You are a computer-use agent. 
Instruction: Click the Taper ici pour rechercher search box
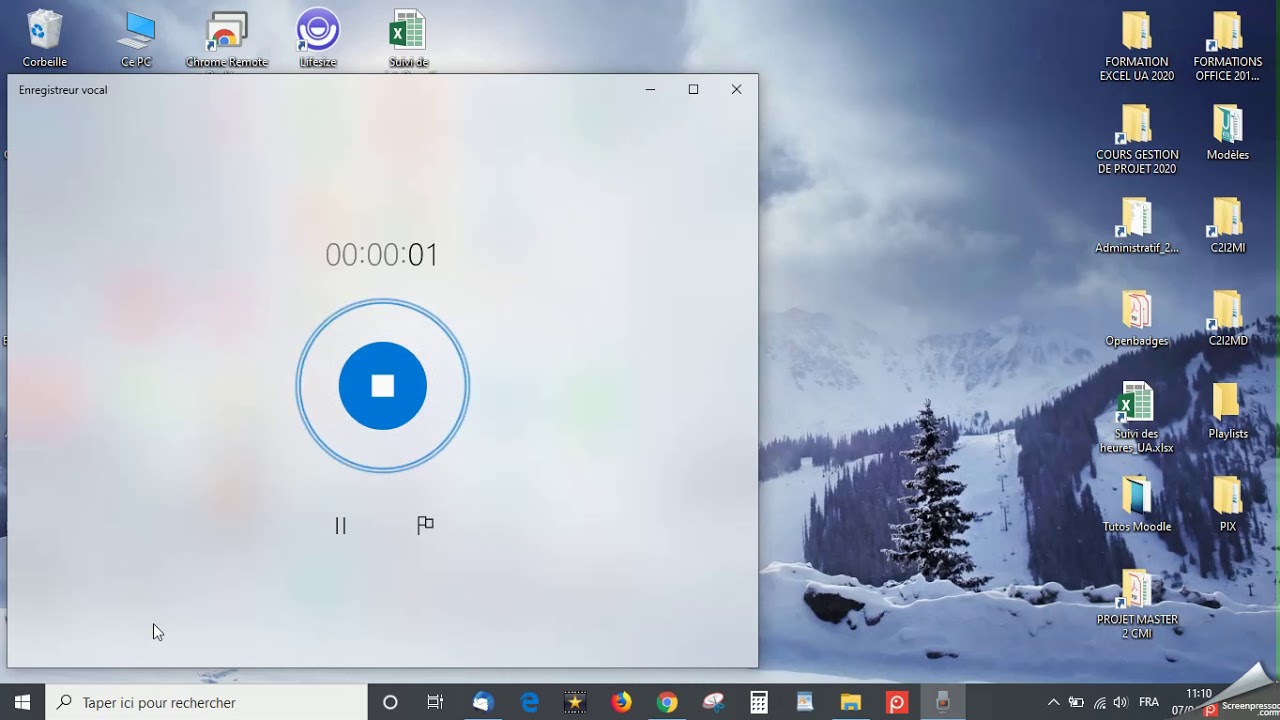[x=206, y=702]
